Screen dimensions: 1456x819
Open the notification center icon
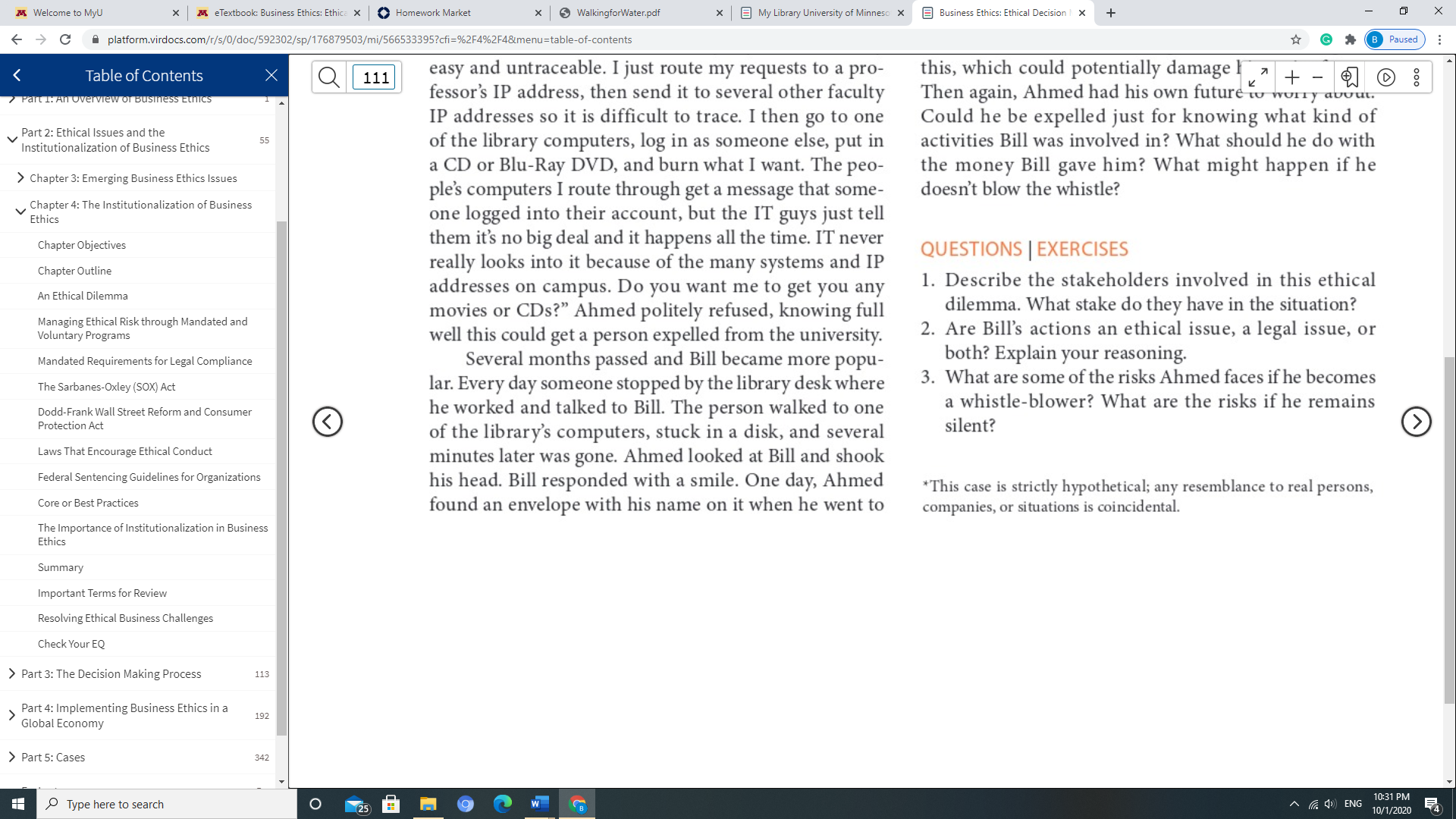pyautogui.click(x=1432, y=805)
